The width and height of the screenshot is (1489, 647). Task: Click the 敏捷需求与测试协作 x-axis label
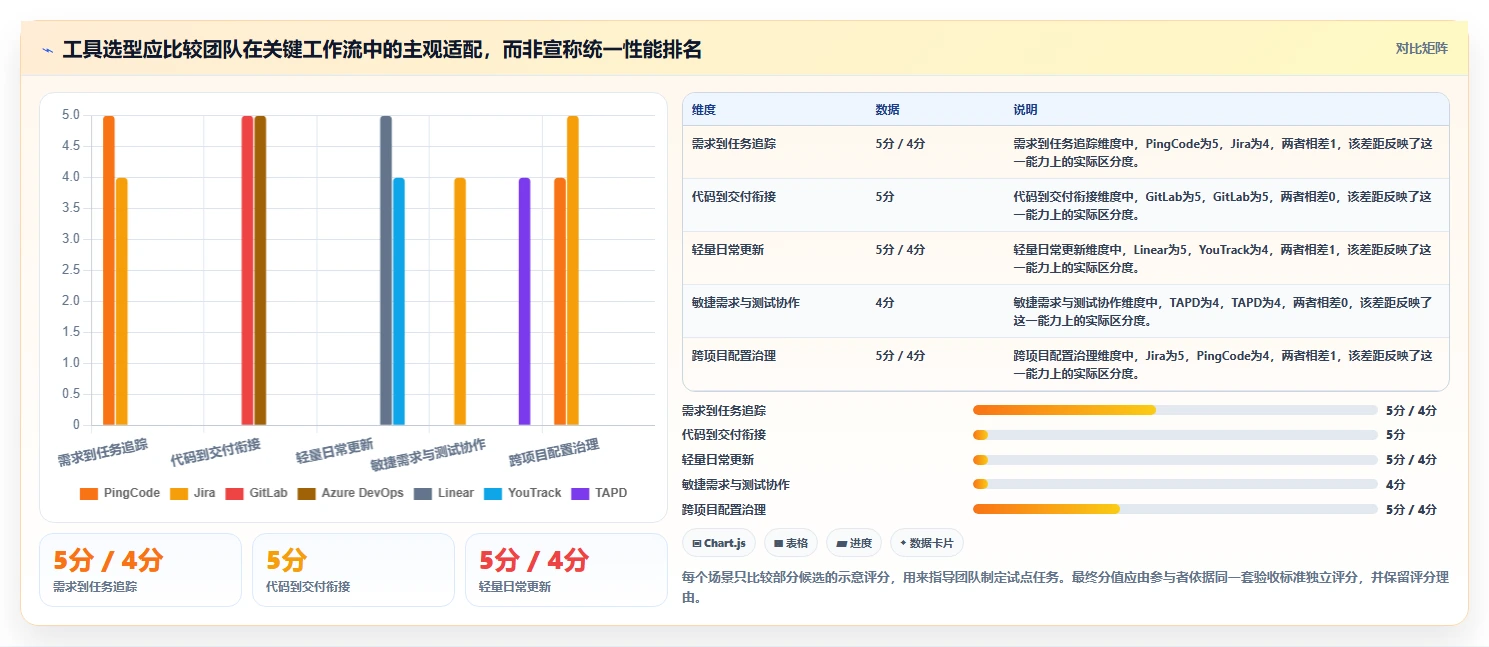point(428,455)
